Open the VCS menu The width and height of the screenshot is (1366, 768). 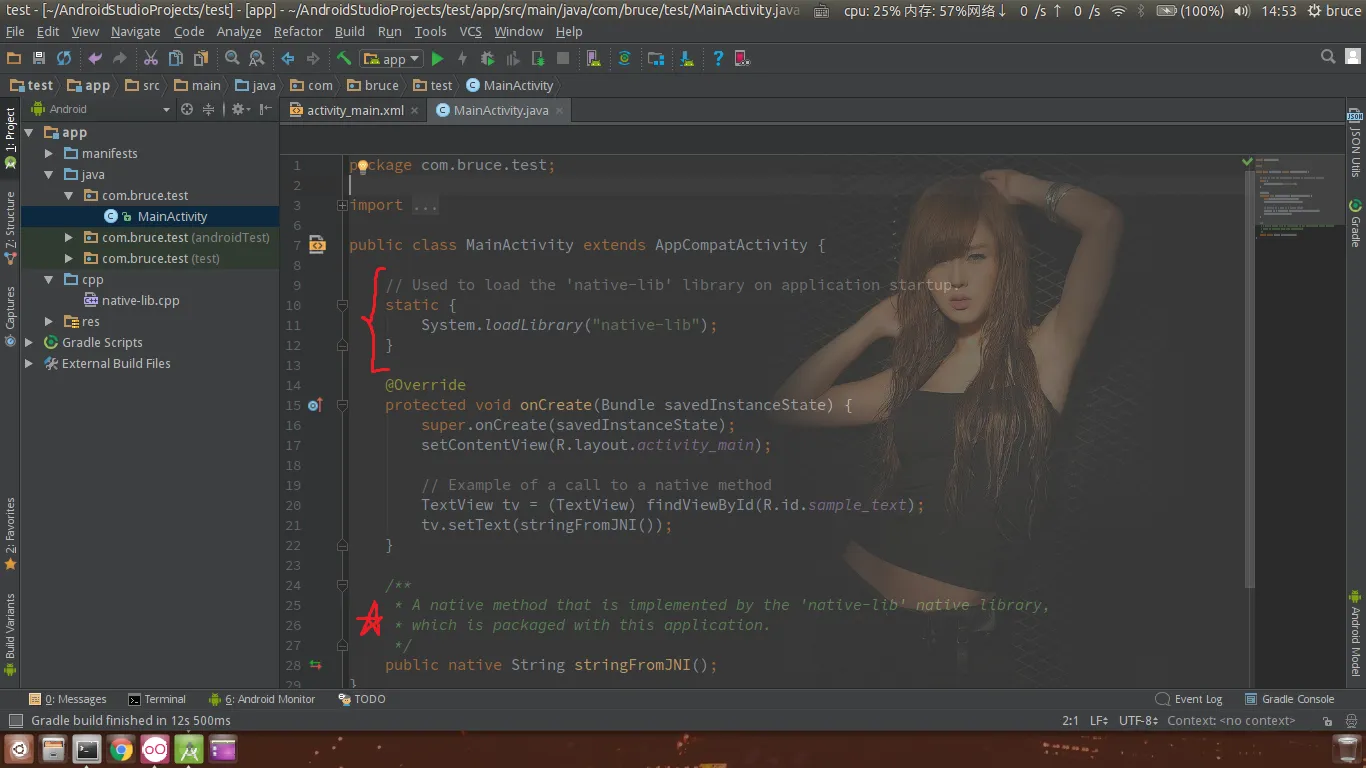point(470,31)
